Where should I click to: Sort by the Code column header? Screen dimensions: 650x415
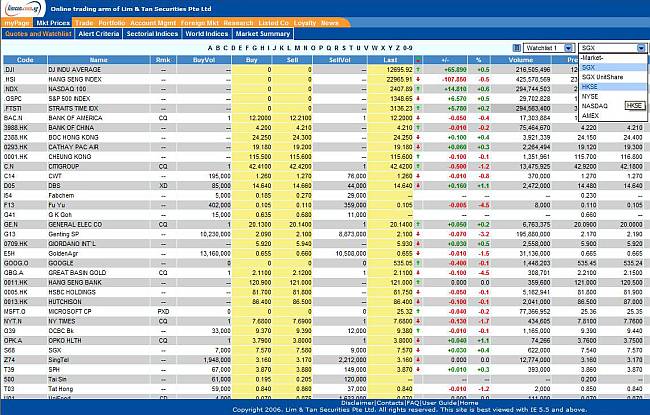point(25,60)
